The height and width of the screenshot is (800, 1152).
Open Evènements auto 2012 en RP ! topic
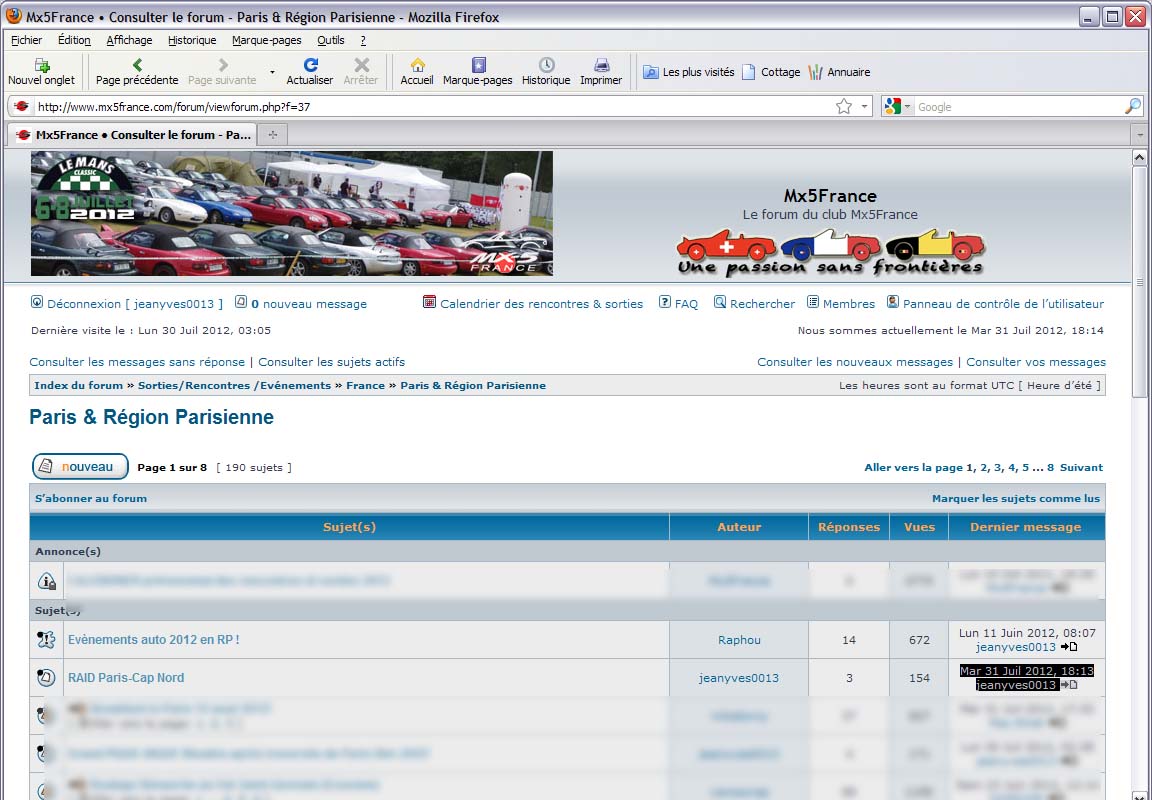click(154, 640)
